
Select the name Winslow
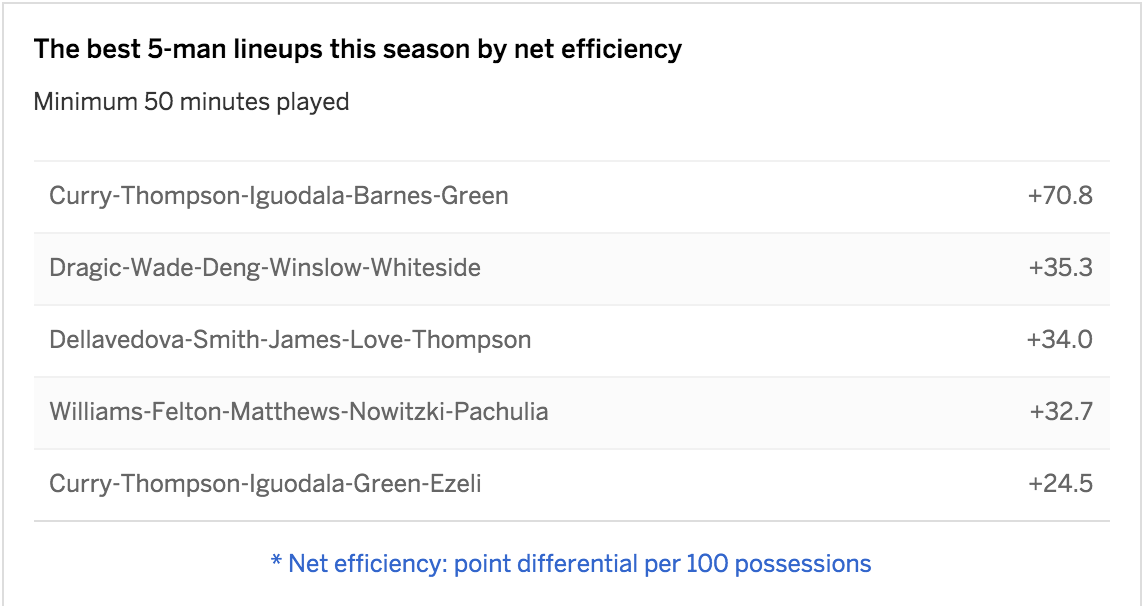(318, 268)
